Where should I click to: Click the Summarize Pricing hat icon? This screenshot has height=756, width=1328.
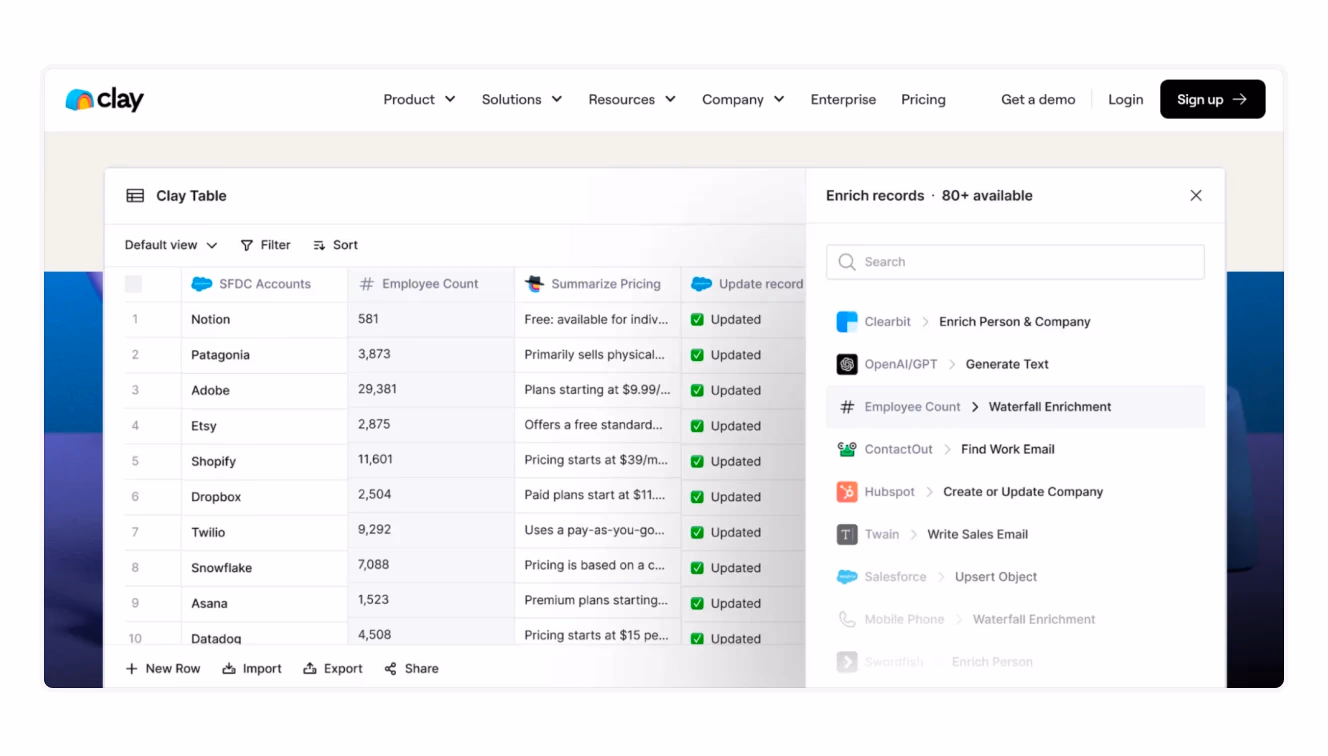[x=534, y=284]
